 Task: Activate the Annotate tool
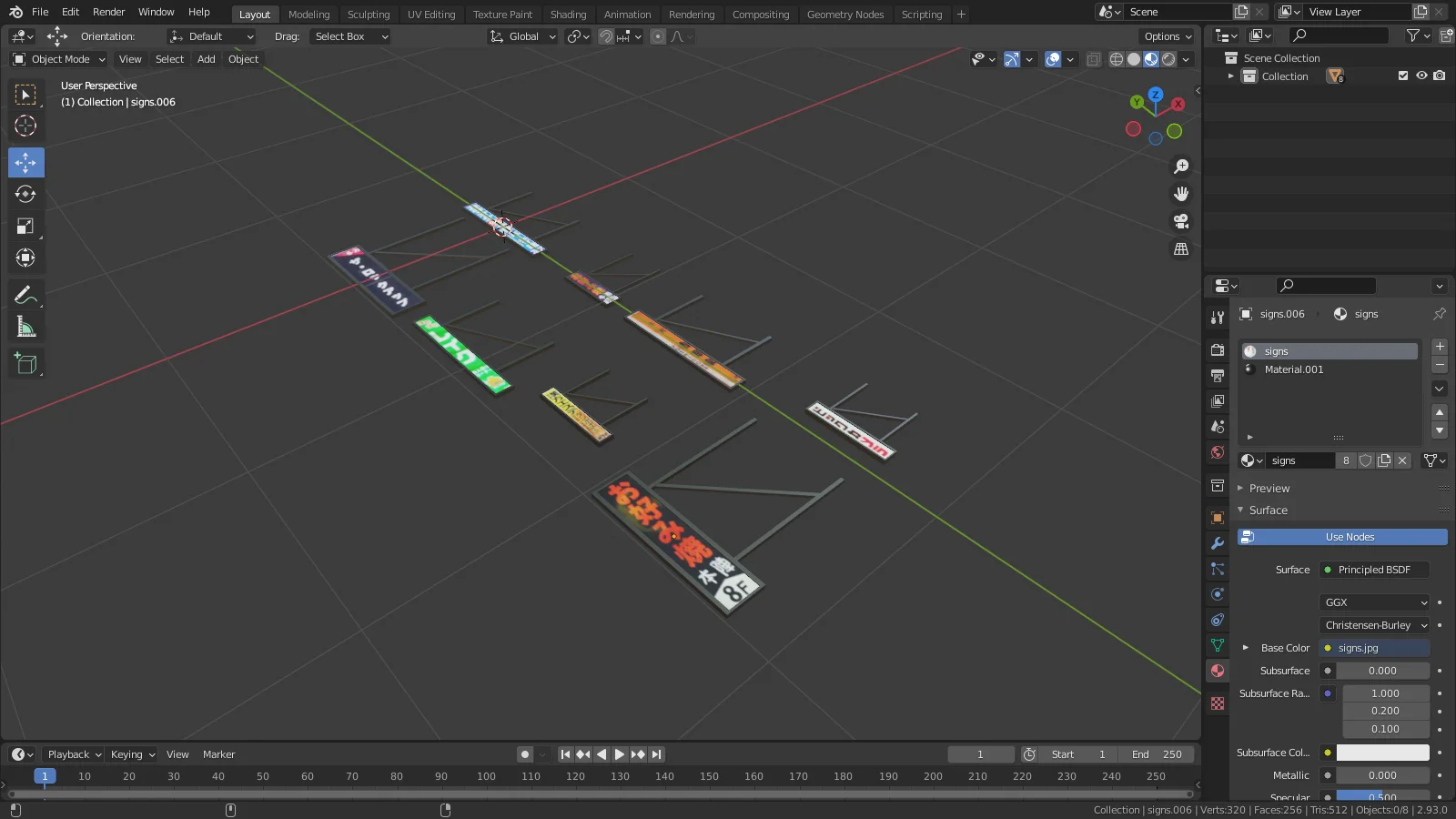(x=25, y=294)
